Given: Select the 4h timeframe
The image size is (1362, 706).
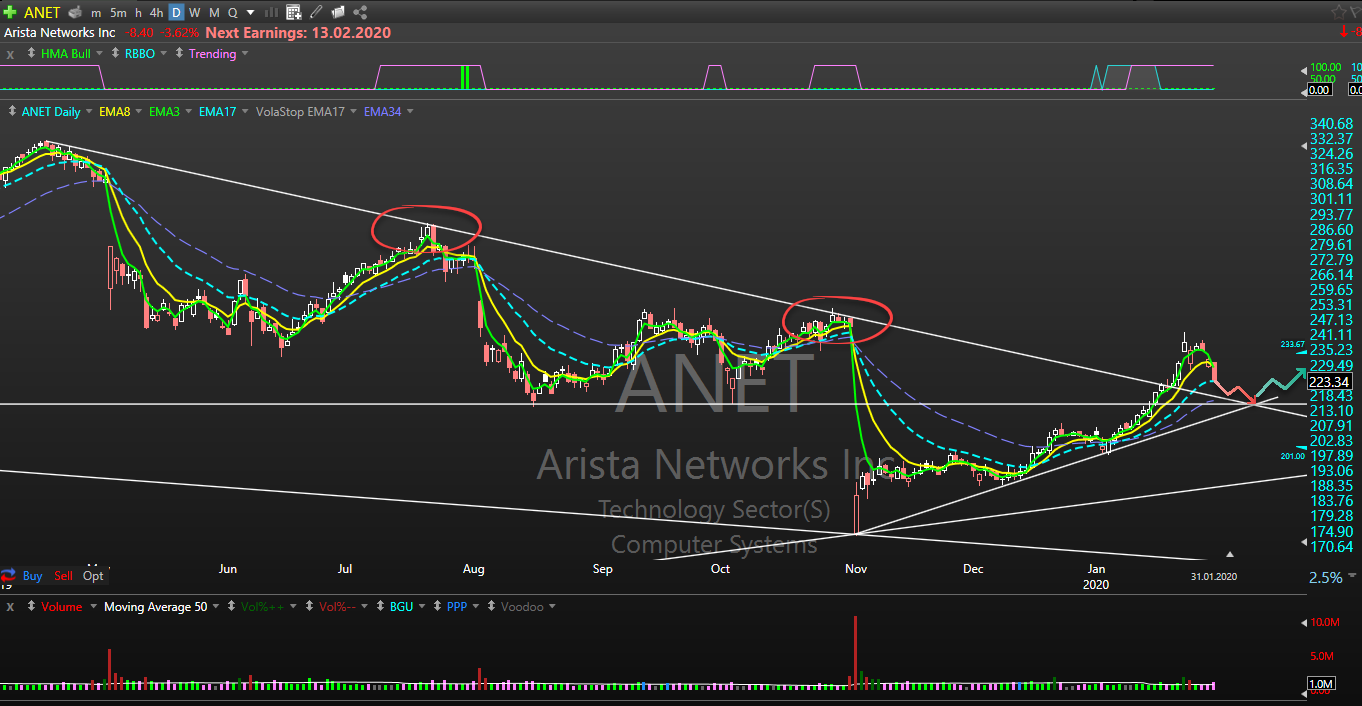Looking at the screenshot, I should pos(156,12).
